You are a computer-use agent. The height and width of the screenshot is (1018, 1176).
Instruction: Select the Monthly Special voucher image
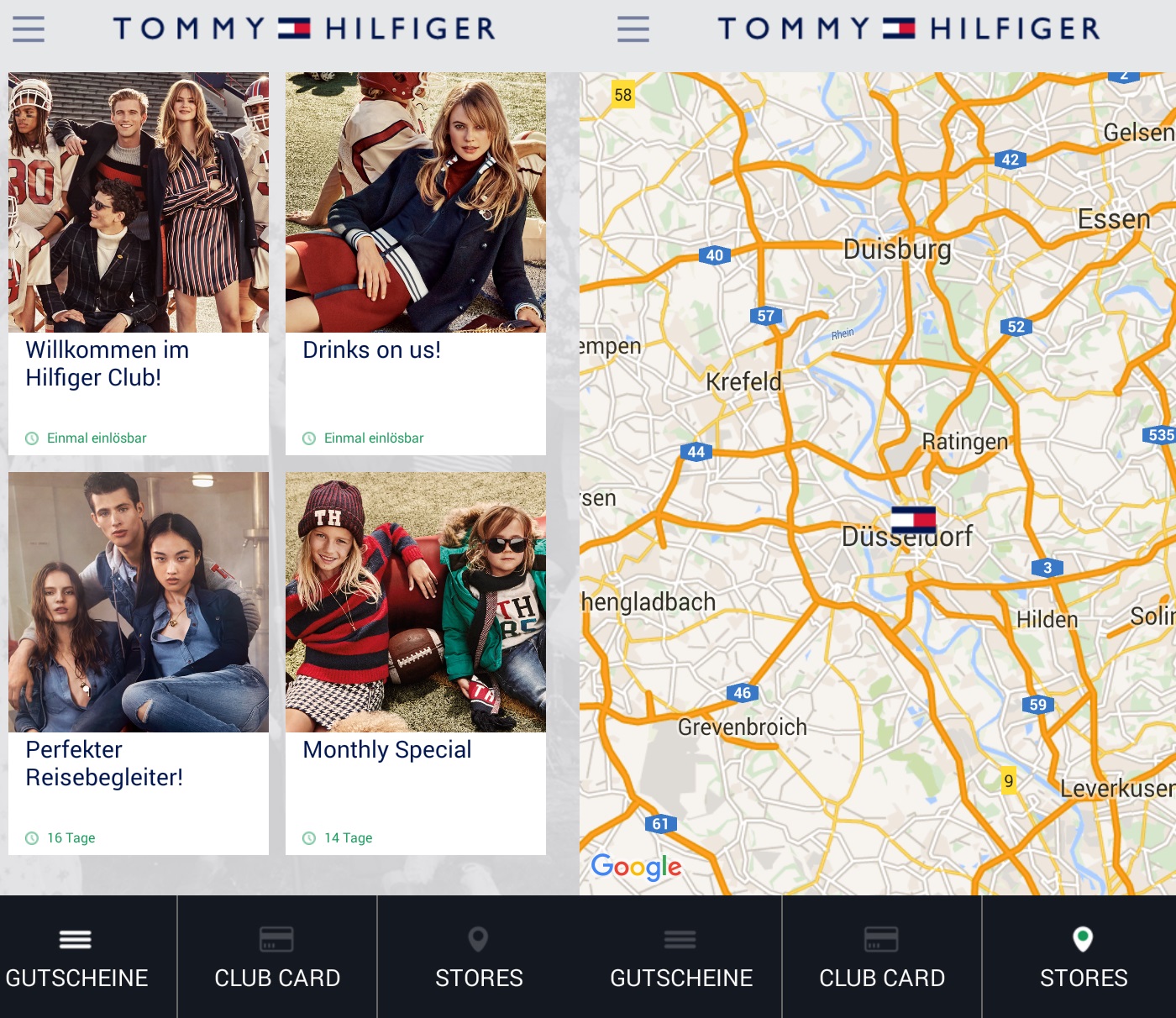coord(416,602)
